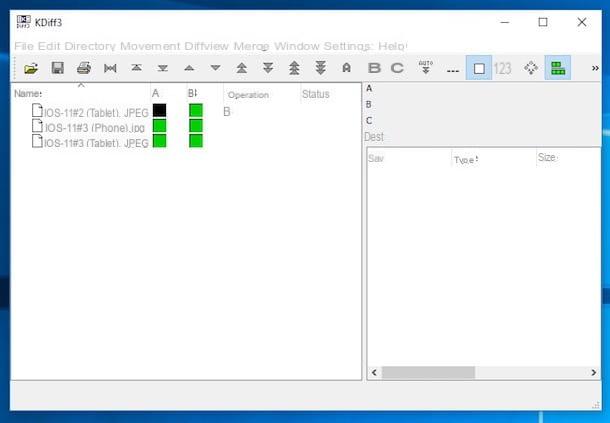Open the Help menu
Screen dimensions: 610x423
point(391,46)
